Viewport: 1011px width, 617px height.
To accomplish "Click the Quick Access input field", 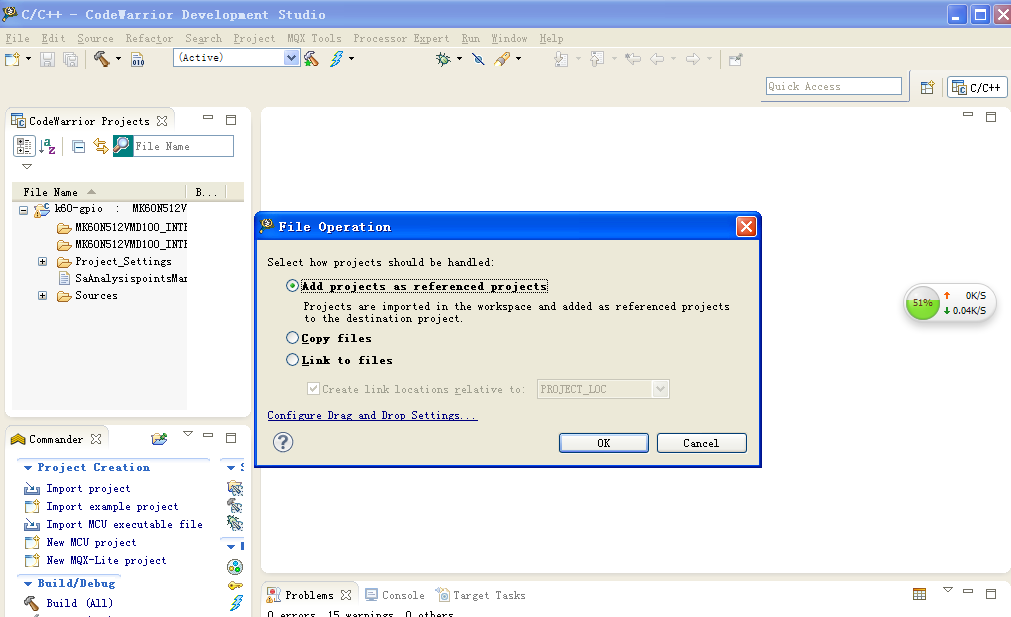I will pyautogui.click(x=834, y=86).
